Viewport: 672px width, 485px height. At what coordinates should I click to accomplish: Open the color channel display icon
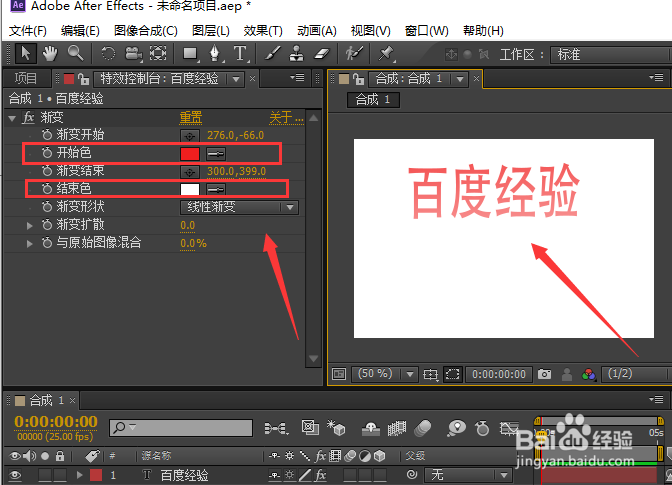[589, 374]
